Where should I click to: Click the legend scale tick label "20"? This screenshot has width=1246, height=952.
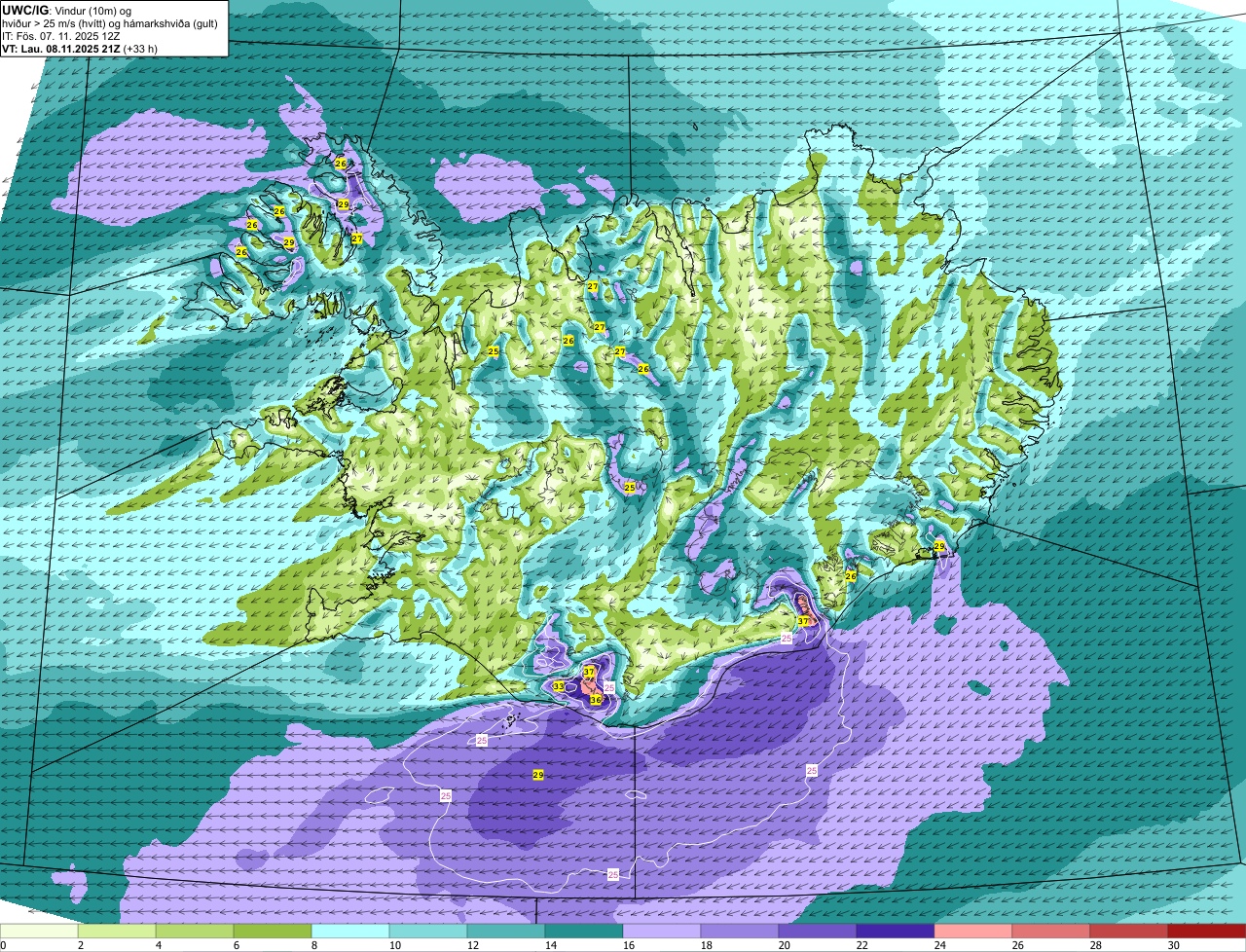(x=784, y=945)
